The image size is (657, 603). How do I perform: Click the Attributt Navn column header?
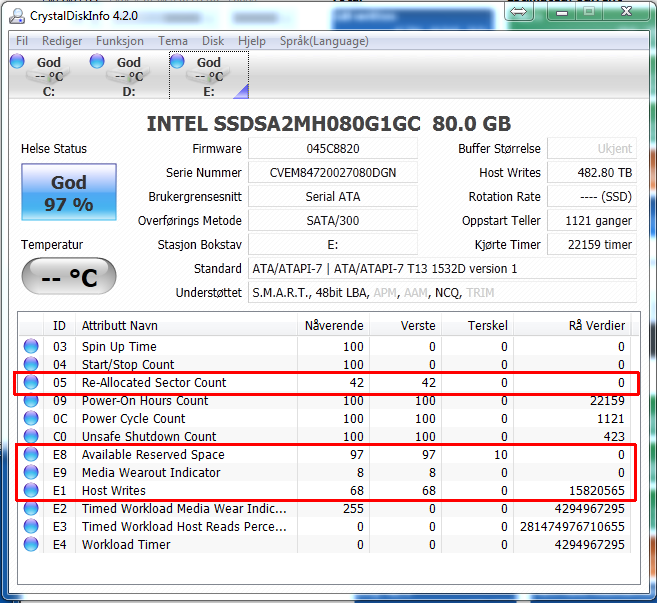[x=186, y=325]
